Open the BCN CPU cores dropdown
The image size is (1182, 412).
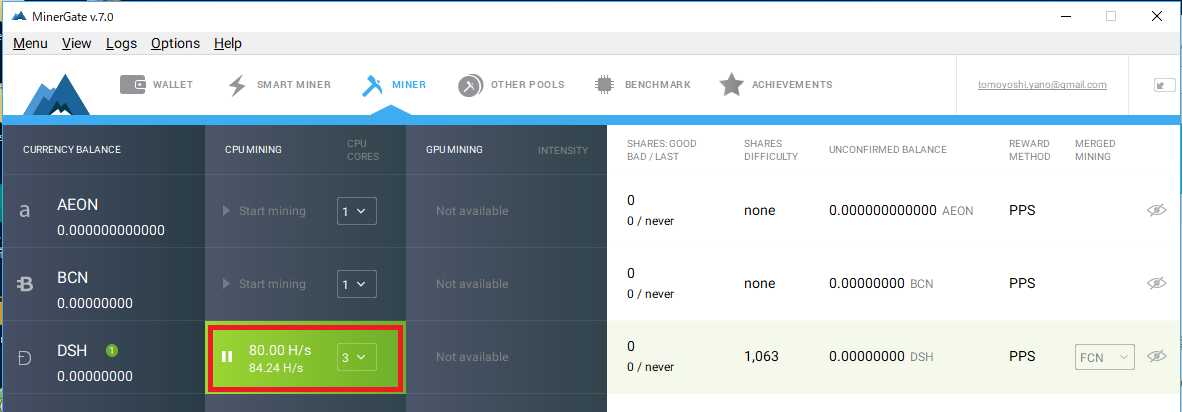[357, 284]
